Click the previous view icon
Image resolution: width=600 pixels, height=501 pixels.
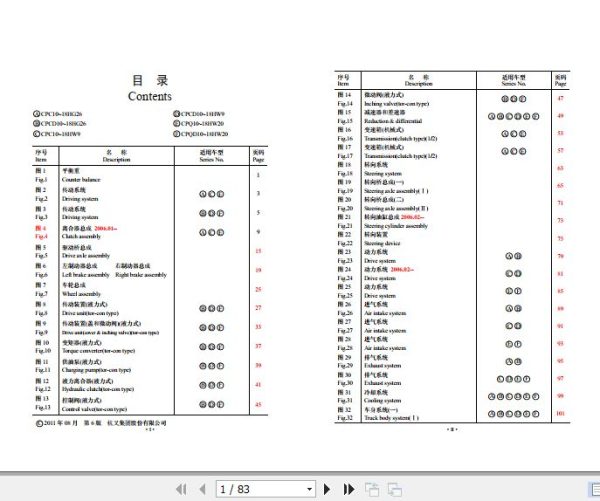click(372, 489)
